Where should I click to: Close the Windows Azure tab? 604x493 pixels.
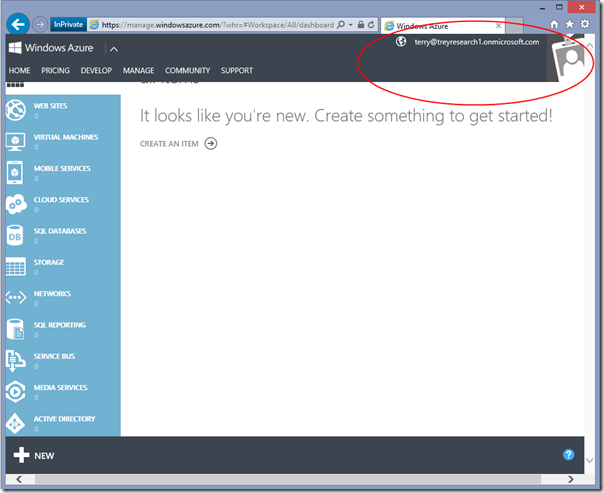point(498,26)
